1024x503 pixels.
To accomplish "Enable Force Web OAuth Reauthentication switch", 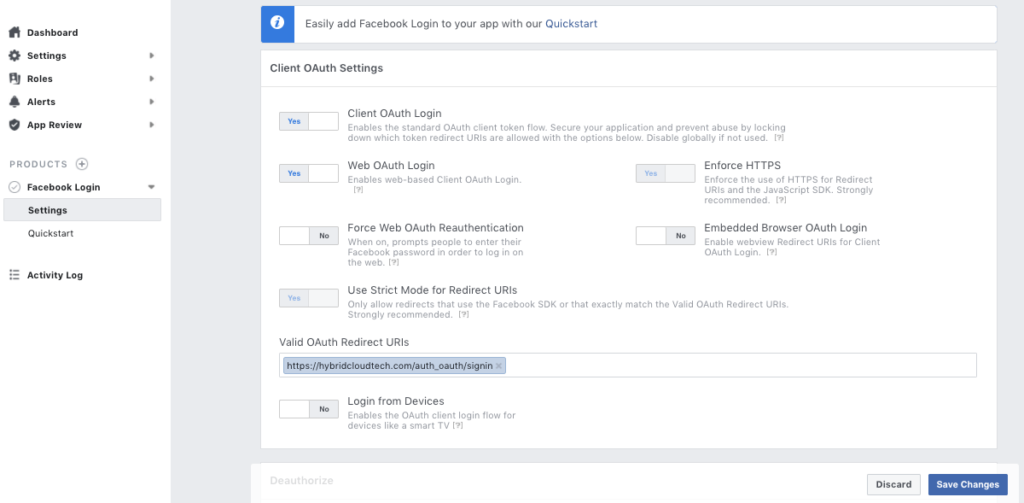I will [x=309, y=236].
